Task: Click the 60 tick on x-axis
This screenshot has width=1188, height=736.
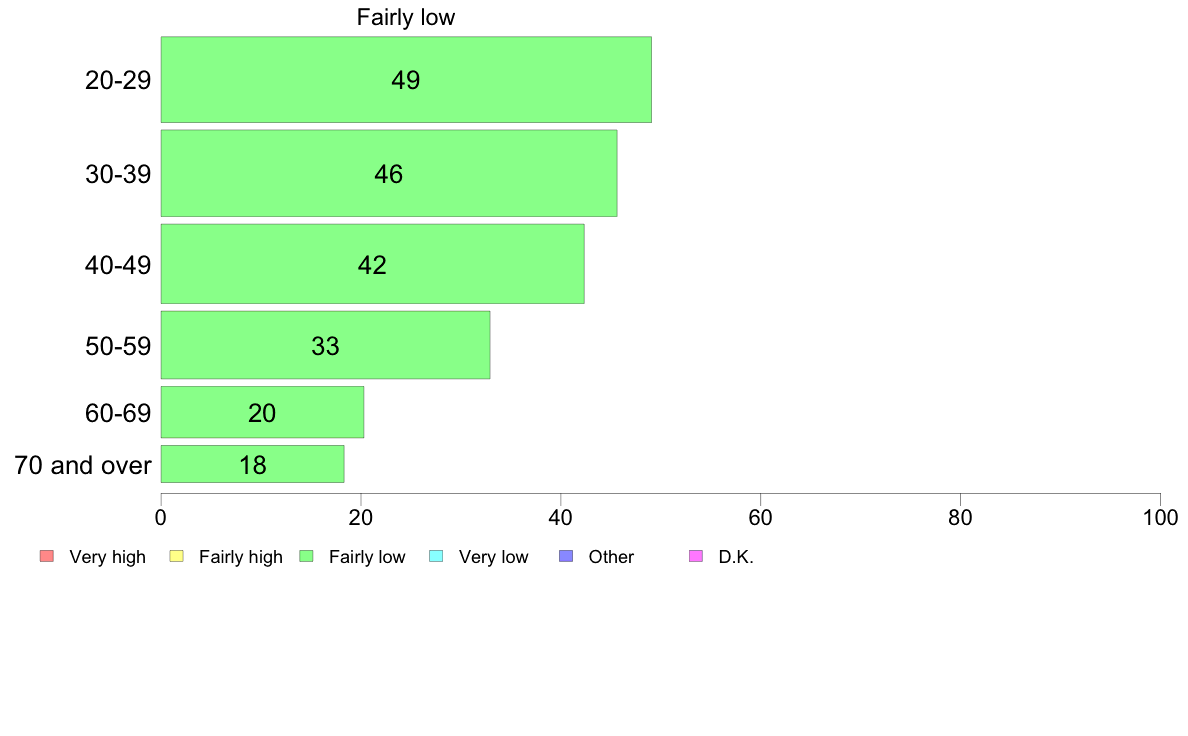Action: tap(760, 518)
